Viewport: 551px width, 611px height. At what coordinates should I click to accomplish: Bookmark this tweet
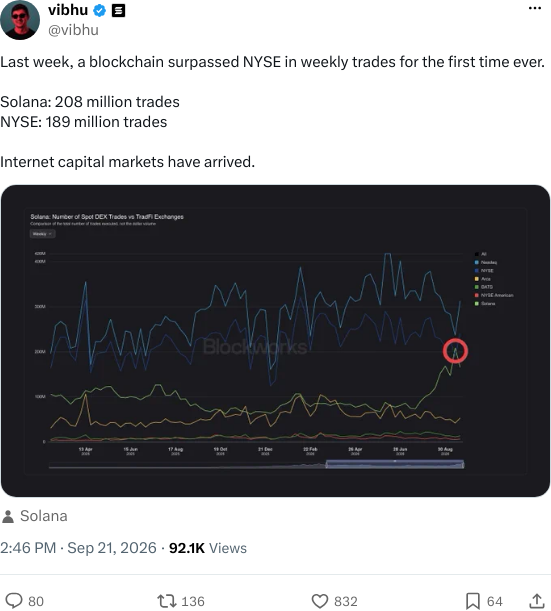tap(473, 601)
